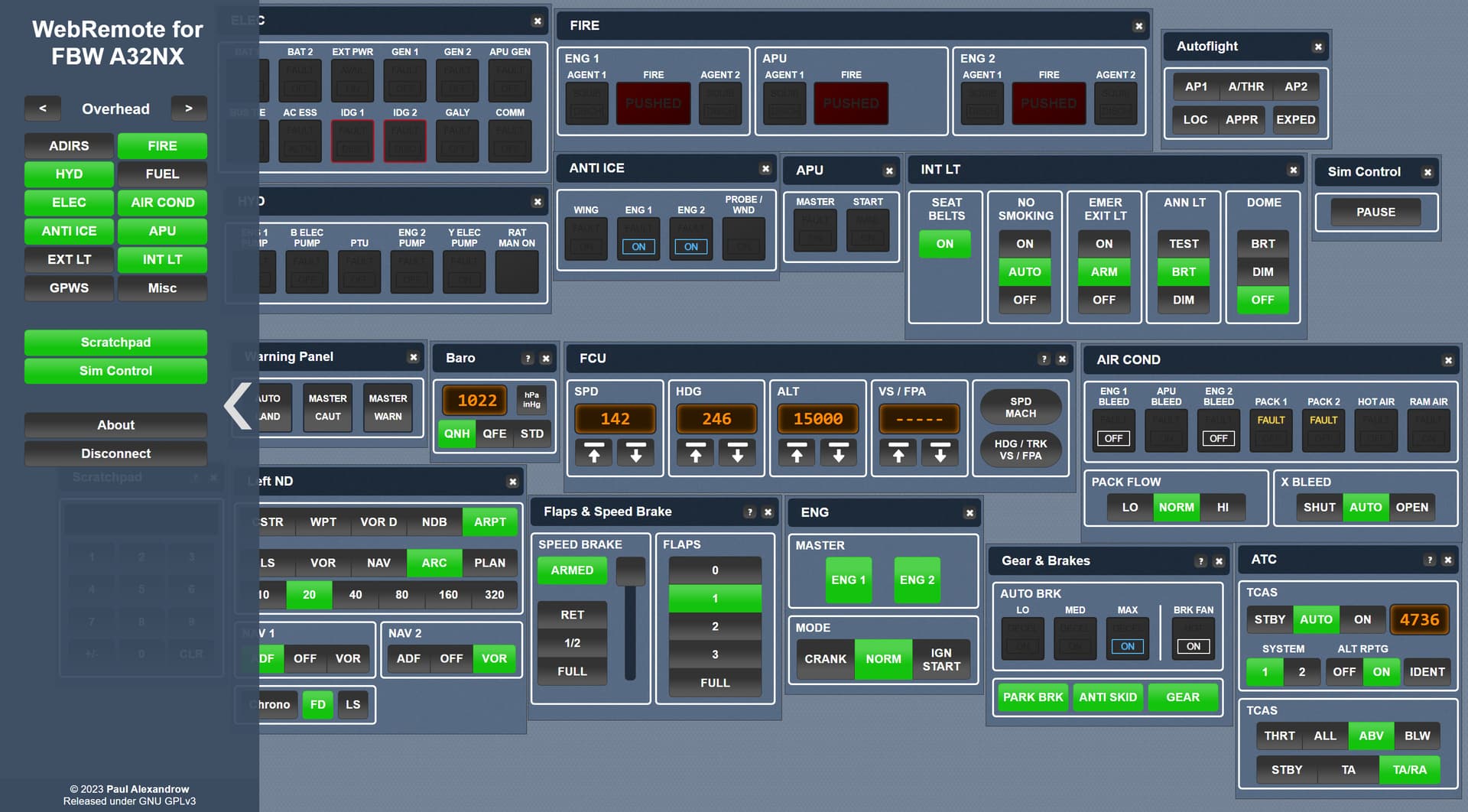This screenshot has width=1468, height=812.
Task: Open help for Gear & Brakes panel
Action: pos(1200,561)
